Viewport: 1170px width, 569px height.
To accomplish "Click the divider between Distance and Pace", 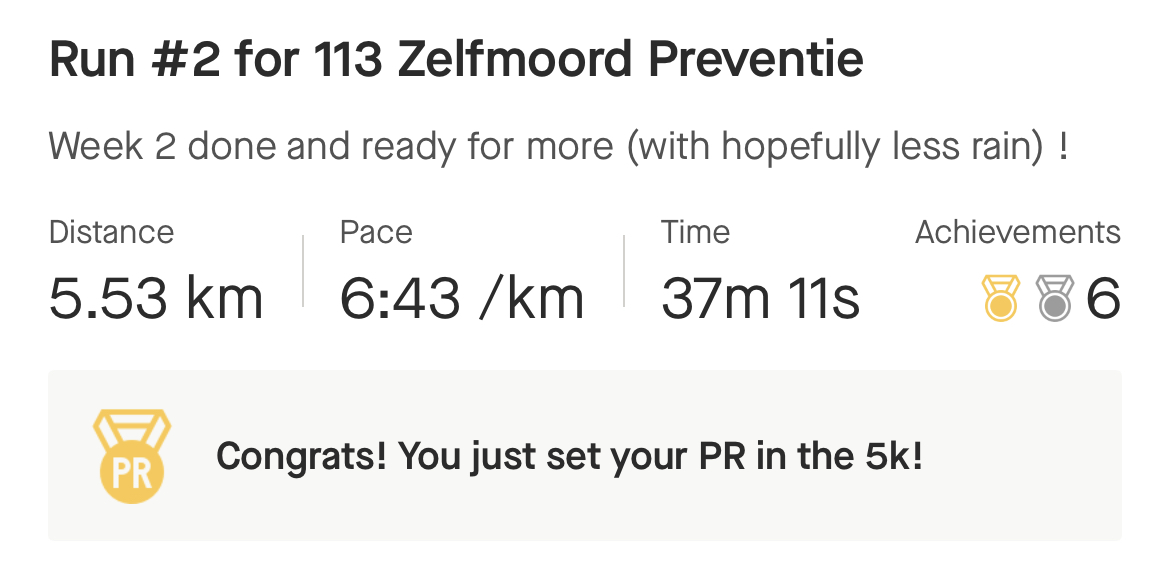I will click(303, 271).
